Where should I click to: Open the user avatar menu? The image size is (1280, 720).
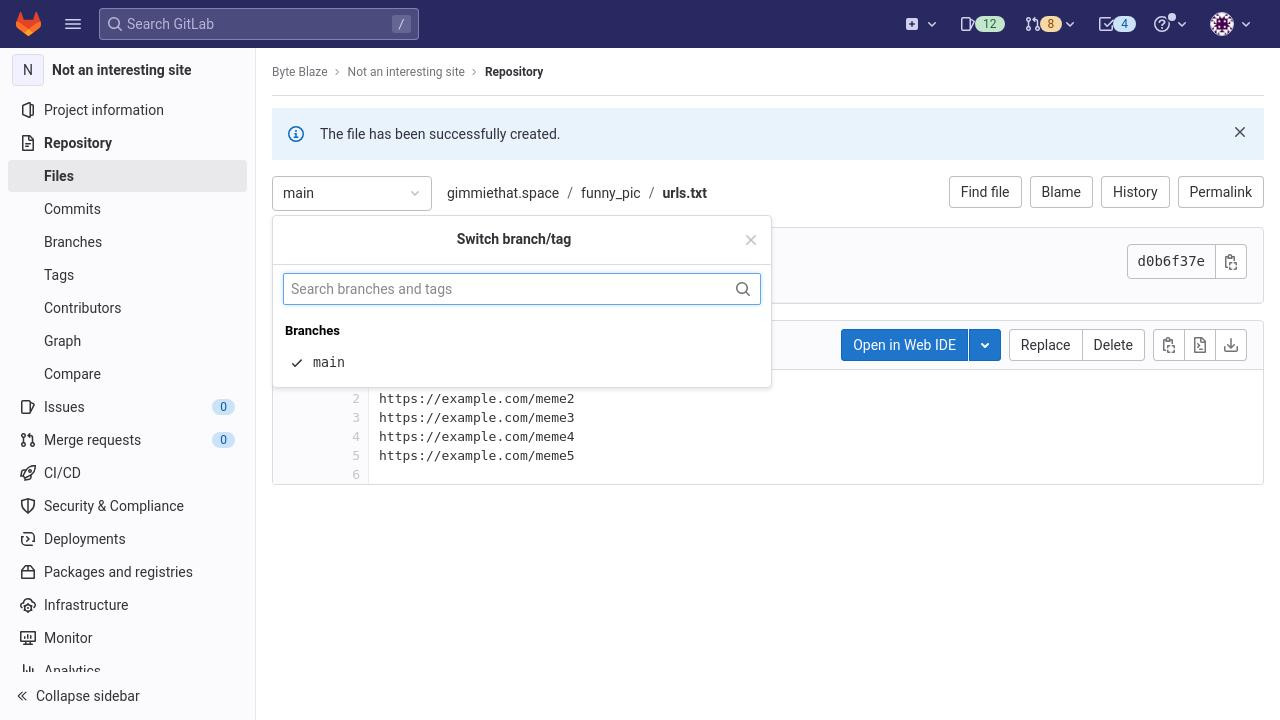click(1230, 24)
